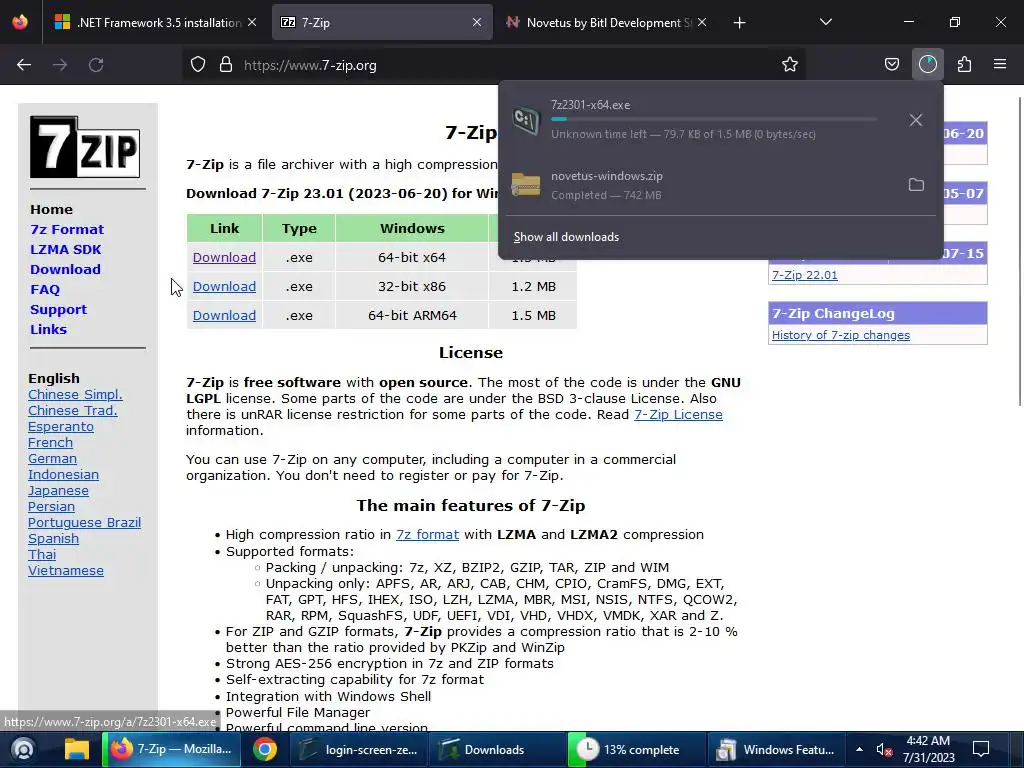
Task: Click the 7z2301-x64.exe download progress bar
Action: (x=714, y=120)
